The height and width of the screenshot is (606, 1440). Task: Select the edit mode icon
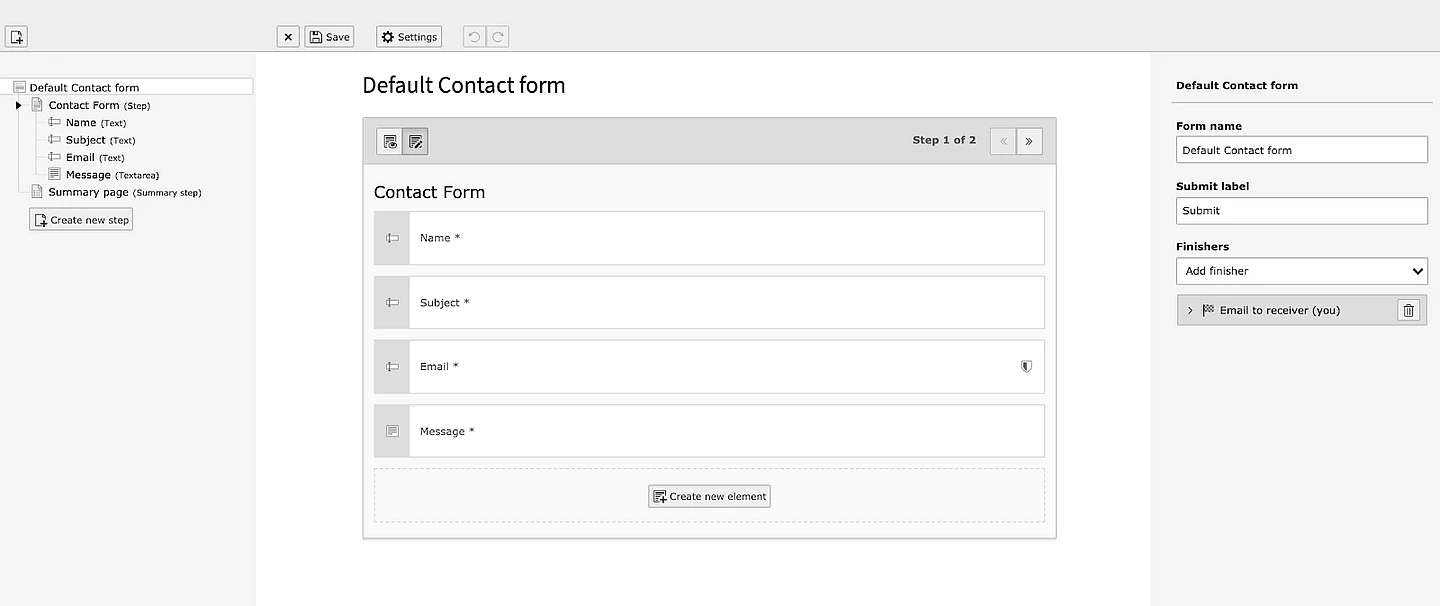pos(415,141)
